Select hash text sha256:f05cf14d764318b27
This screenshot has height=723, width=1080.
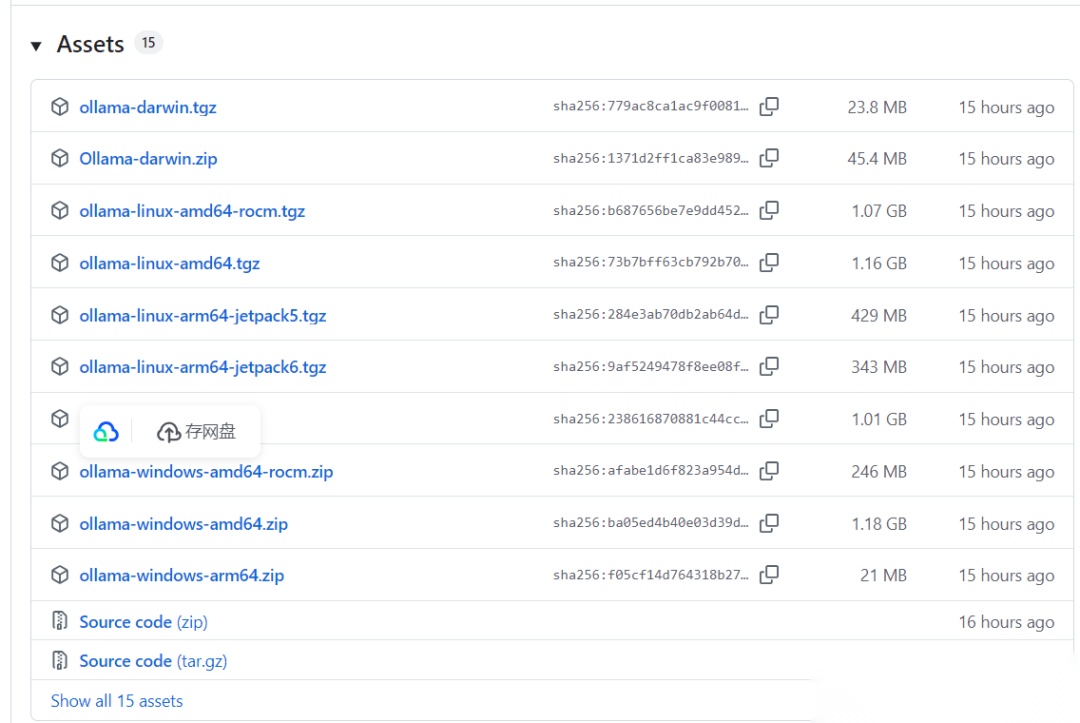point(650,575)
